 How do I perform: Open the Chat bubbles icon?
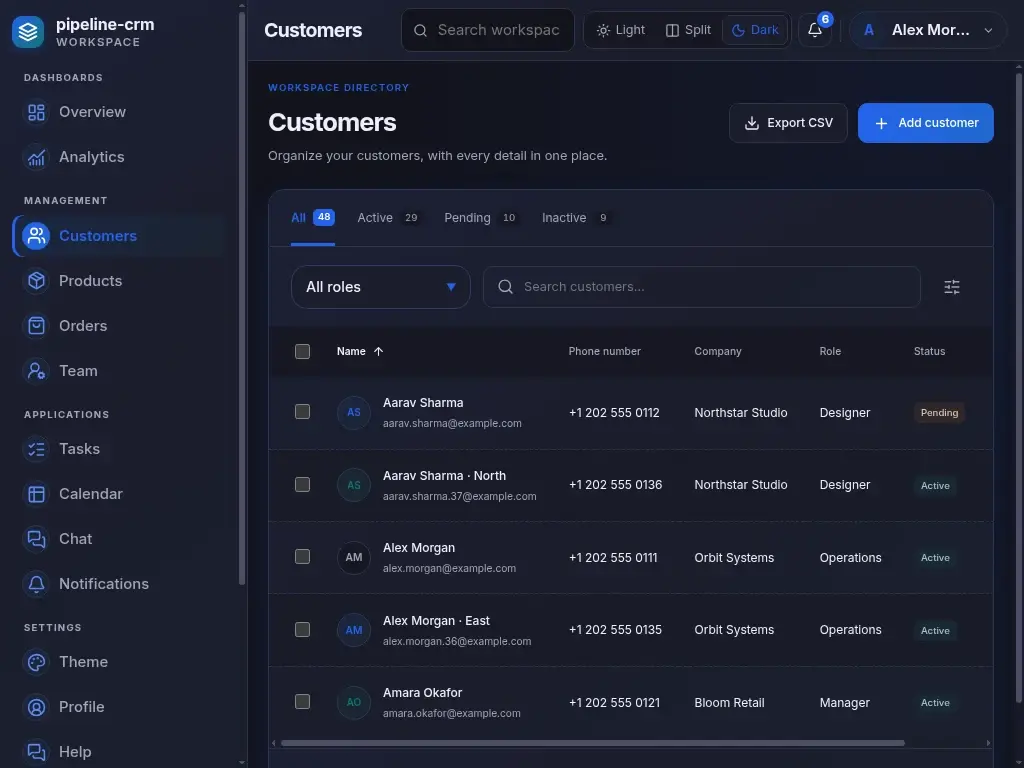(x=37, y=539)
